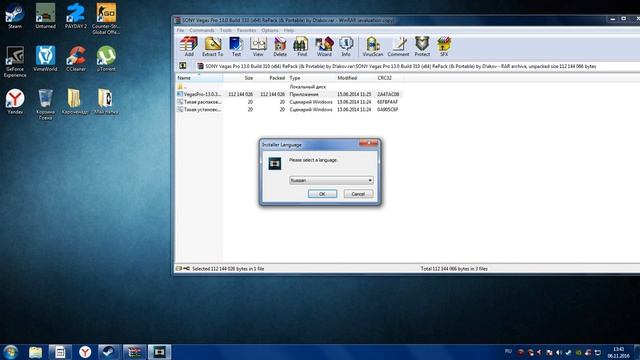Sort by the CRC32 column header
Viewport: 640px width, 360px height.
point(388,78)
